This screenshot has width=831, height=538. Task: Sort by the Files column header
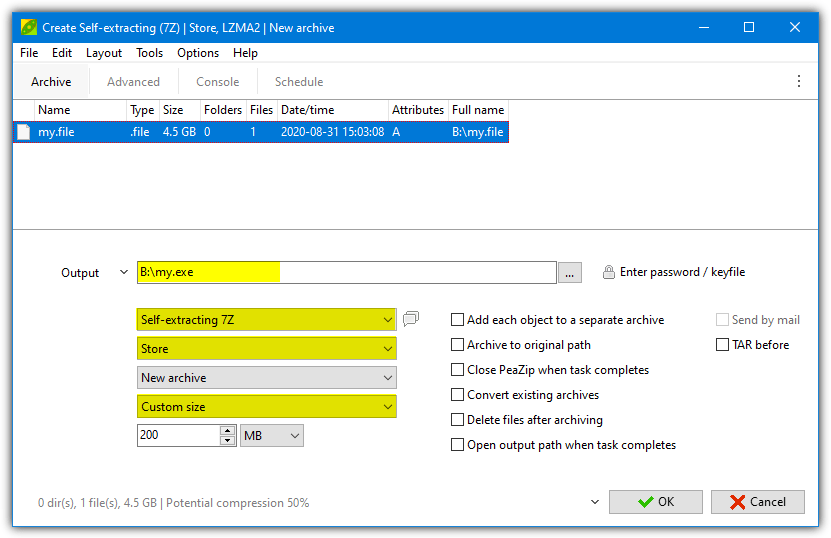(261, 110)
